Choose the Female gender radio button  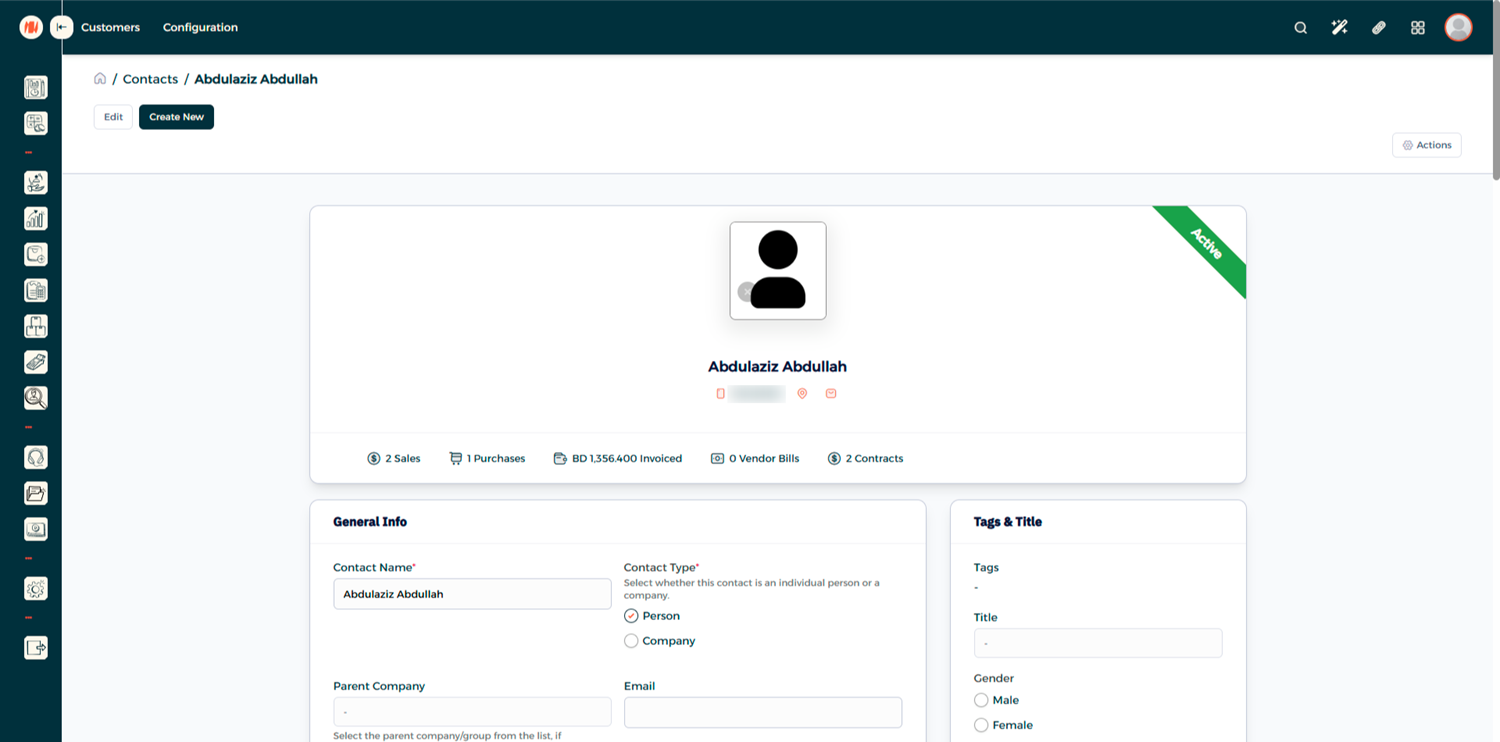[x=981, y=725]
